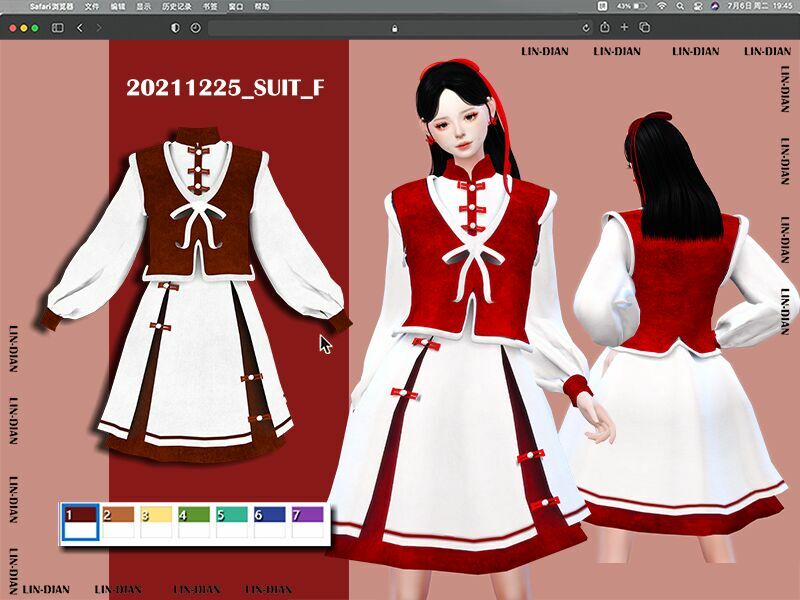Click the 20211225_SUIT_F title text
800x600 pixels.
coord(225,88)
